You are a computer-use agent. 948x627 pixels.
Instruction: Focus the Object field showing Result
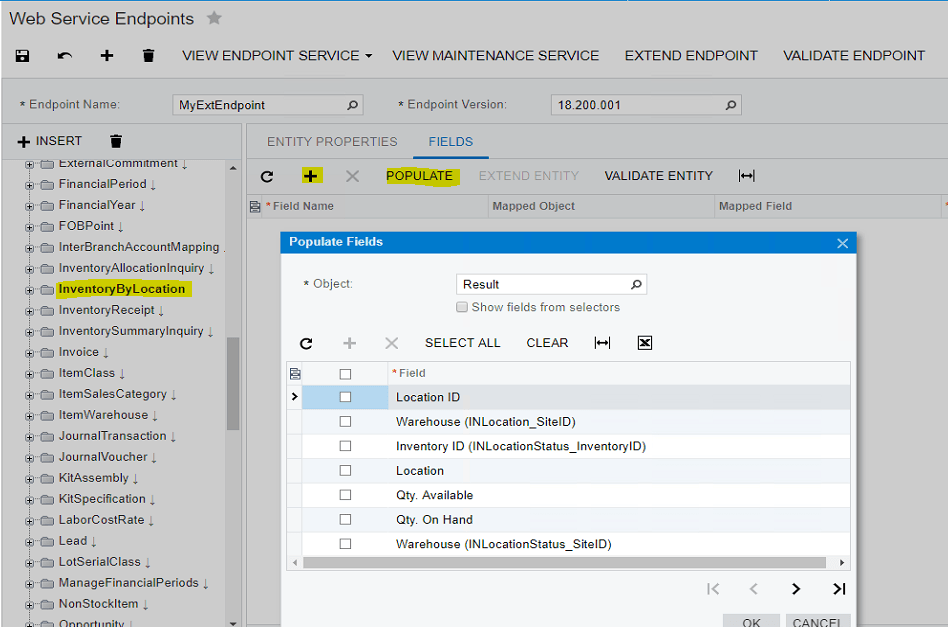pos(551,284)
